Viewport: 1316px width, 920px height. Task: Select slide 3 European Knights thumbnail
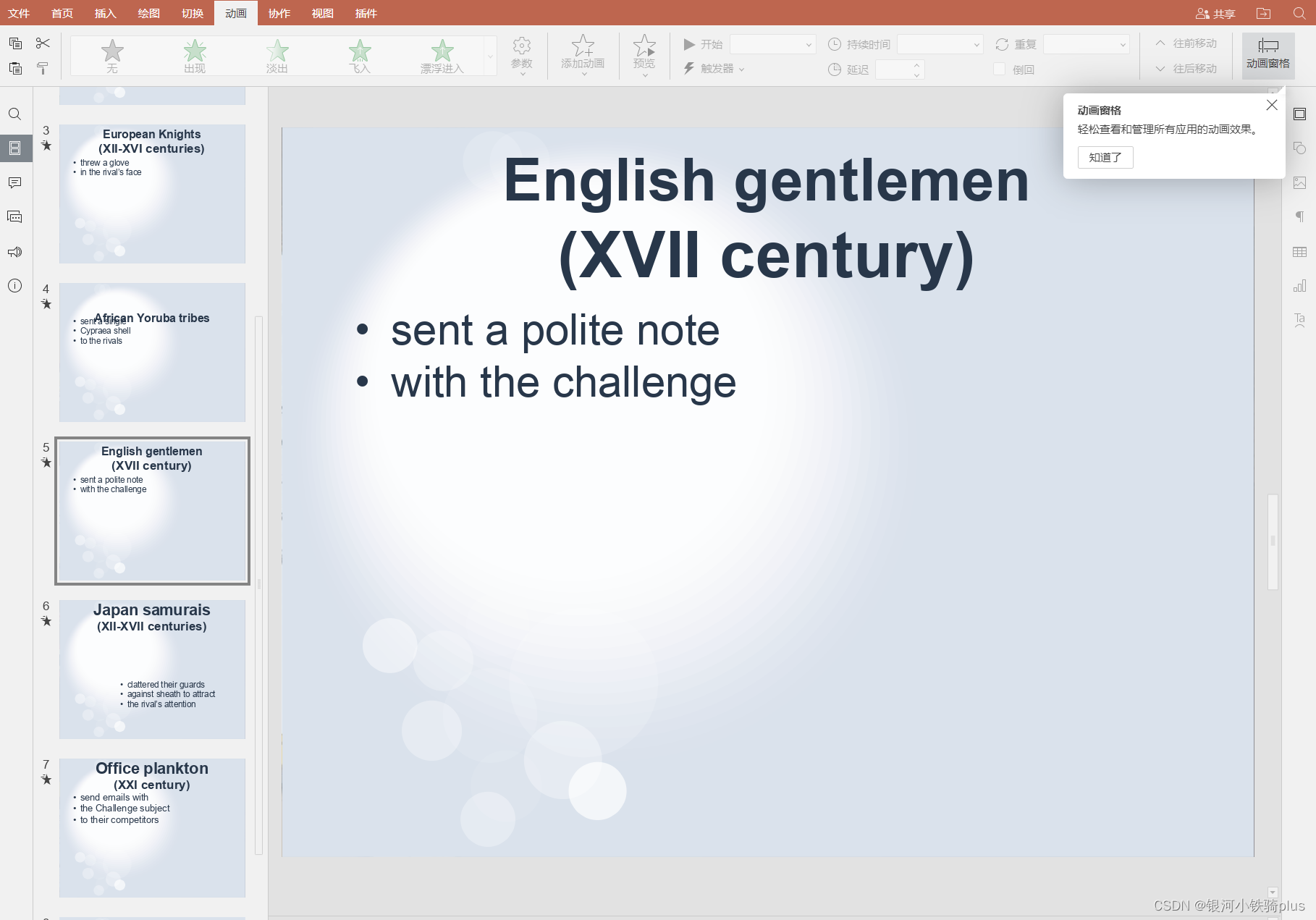(152, 194)
